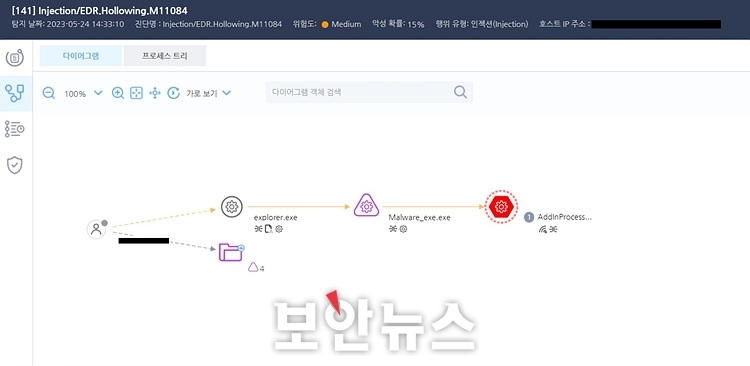Viewport: 750px width, 366px height.
Task: Click the gear icon under Malware_exe.exe
Action: point(403,229)
